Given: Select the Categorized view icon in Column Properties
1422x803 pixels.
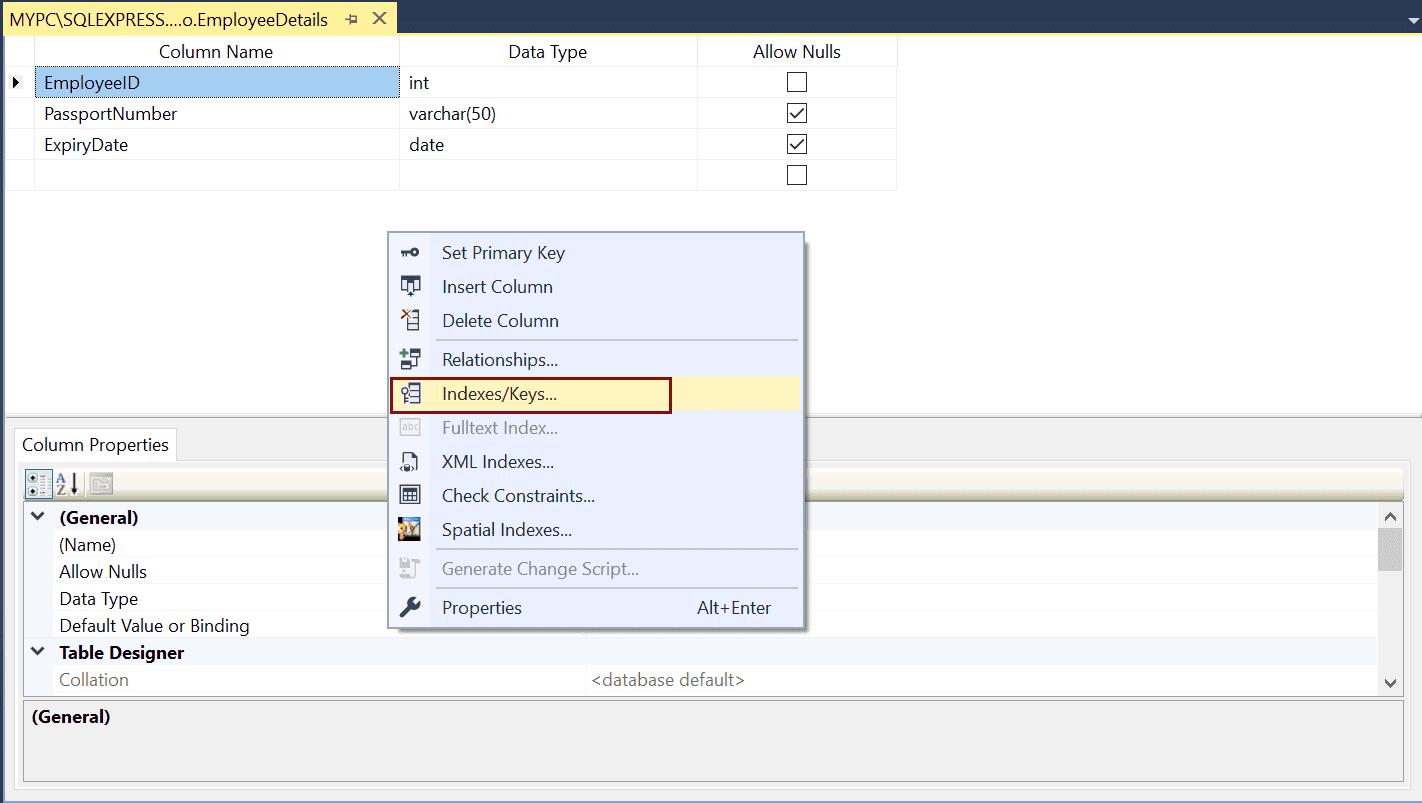Looking at the screenshot, I should tap(37, 483).
